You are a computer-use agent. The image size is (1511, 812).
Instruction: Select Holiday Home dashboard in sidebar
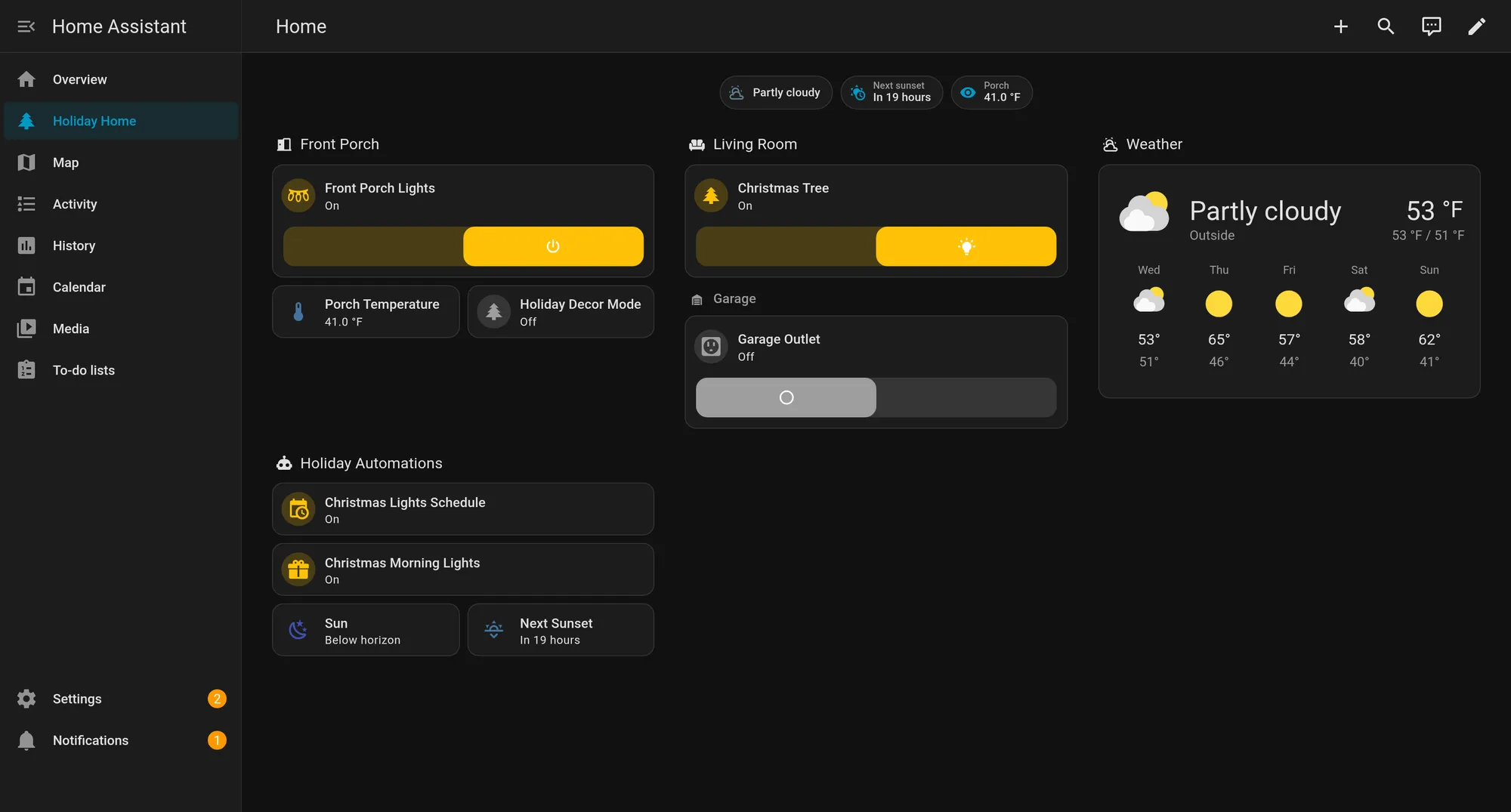coord(121,121)
